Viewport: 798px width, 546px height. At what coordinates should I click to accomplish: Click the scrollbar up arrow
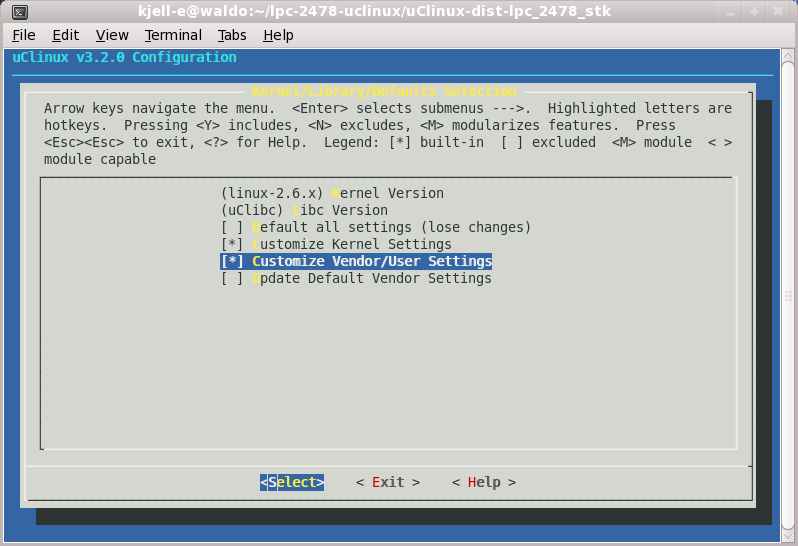(x=788, y=55)
